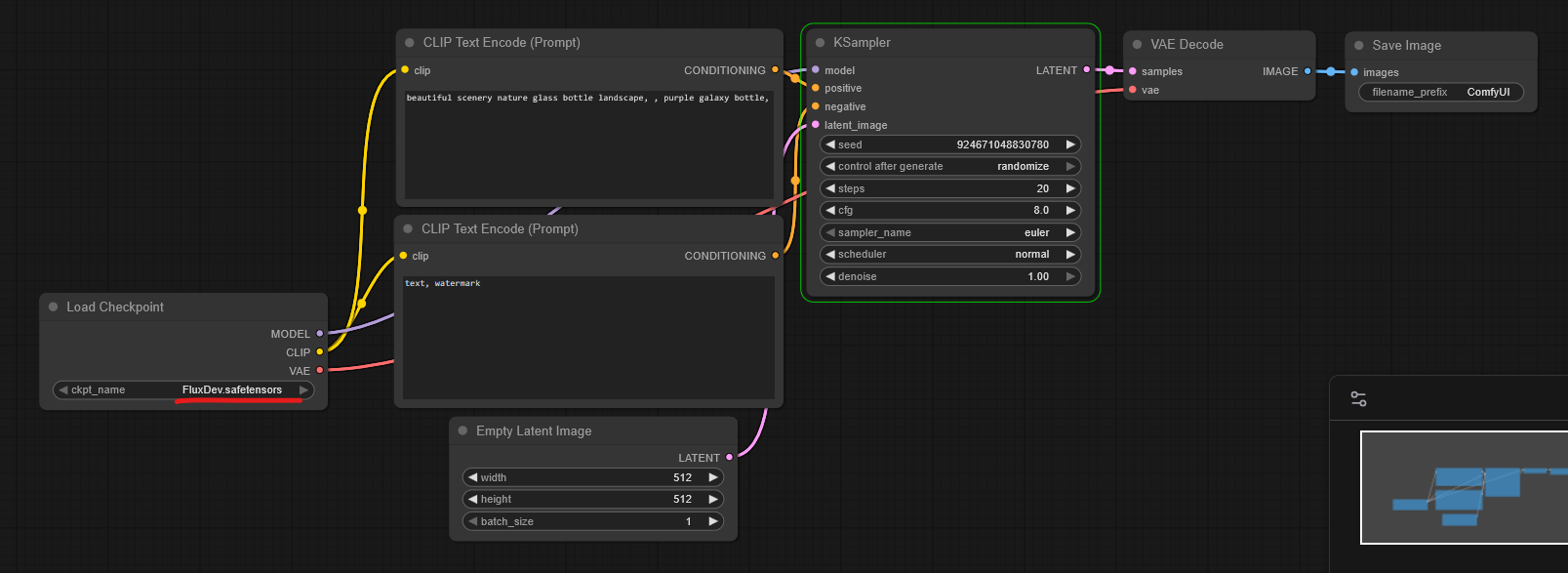Open control after generate randomize dropdown
The height and width of the screenshot is (573, 1568).
[950, 166]
